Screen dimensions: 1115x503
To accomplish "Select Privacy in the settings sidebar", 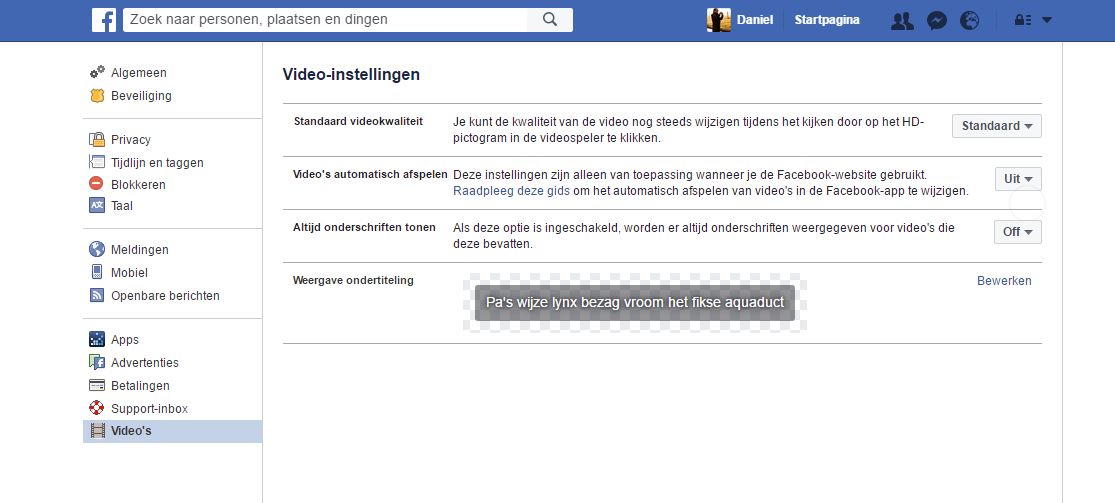I will pos(130,140).
